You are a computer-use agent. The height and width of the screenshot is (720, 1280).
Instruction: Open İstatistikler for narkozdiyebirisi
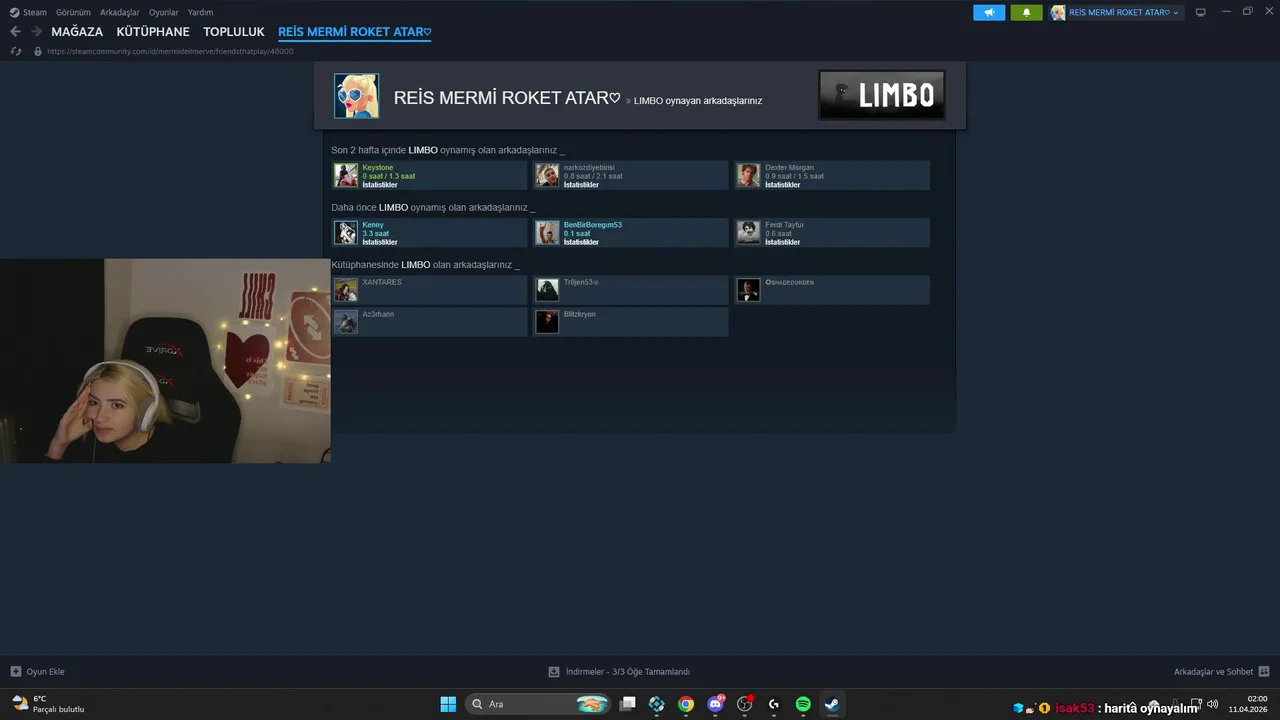(x=581, y=185)
